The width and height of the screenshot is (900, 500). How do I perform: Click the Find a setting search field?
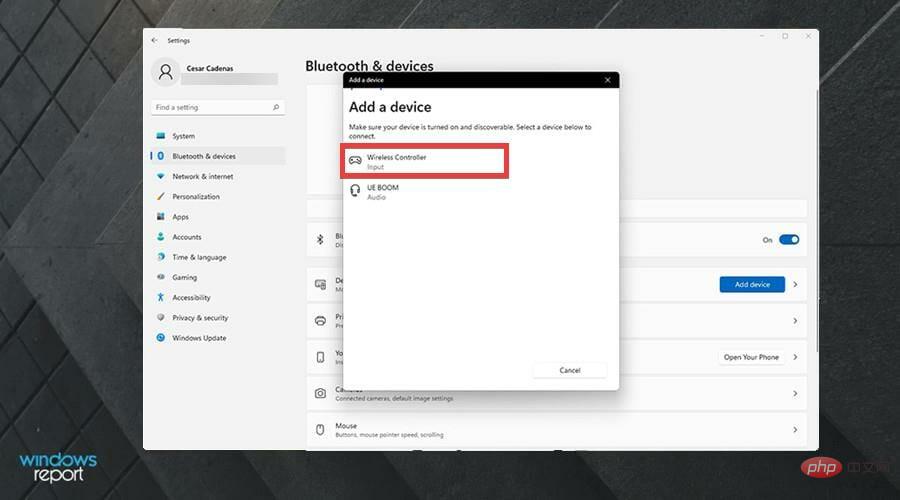210,107
